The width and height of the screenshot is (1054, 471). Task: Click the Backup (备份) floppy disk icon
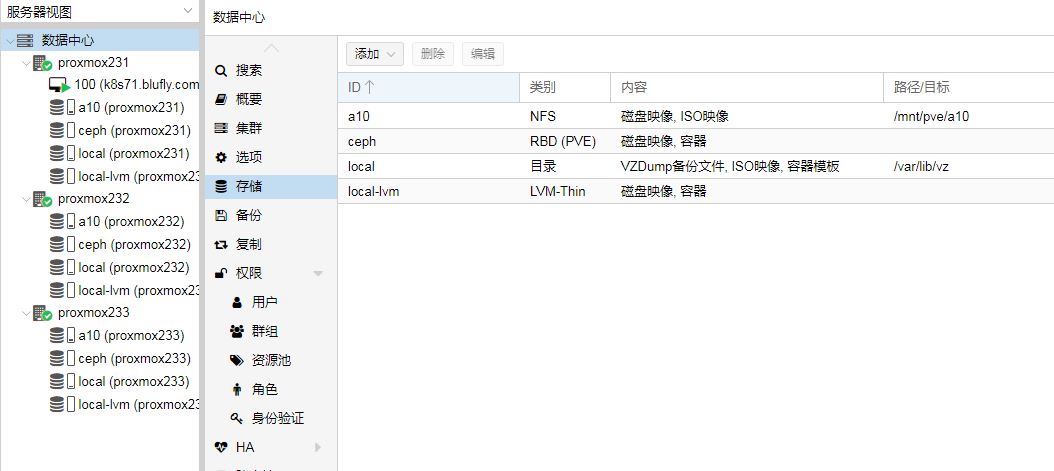pos(221,215)
